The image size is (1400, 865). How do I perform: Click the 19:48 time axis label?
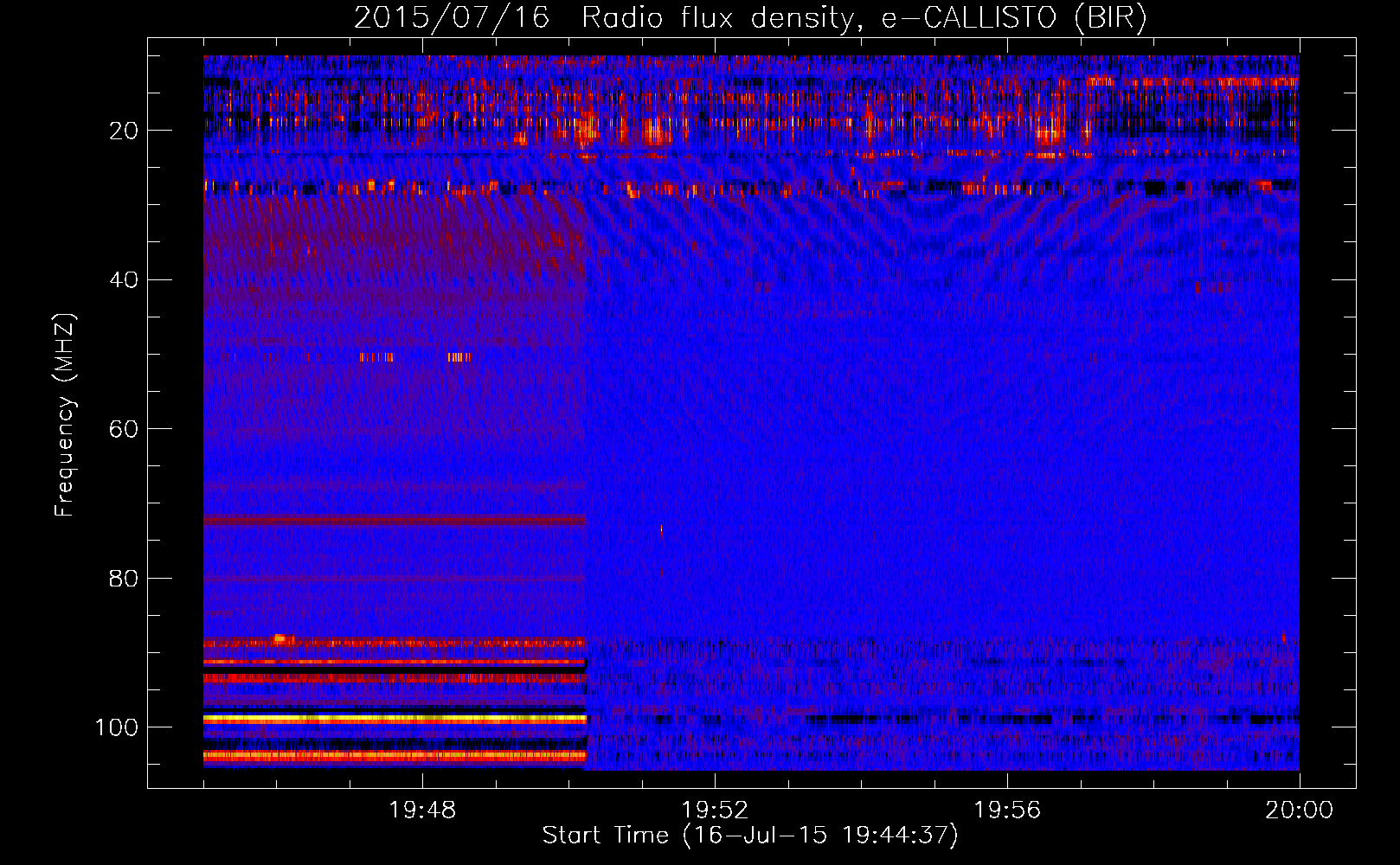[422, 811]
